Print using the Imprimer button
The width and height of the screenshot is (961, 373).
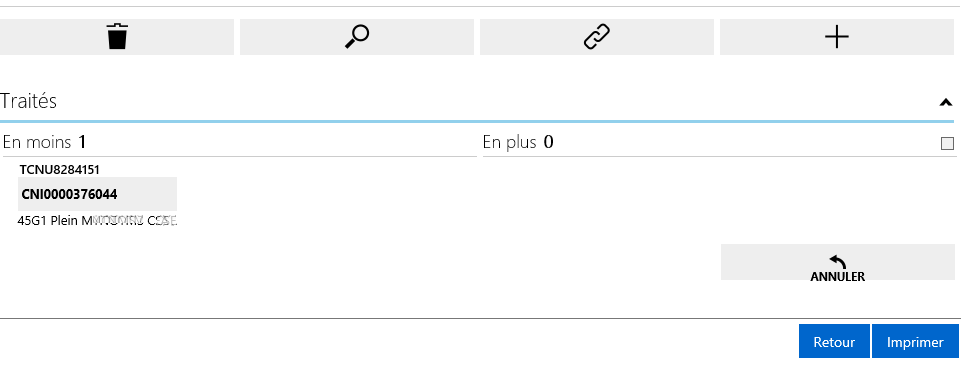click(915, 342)
